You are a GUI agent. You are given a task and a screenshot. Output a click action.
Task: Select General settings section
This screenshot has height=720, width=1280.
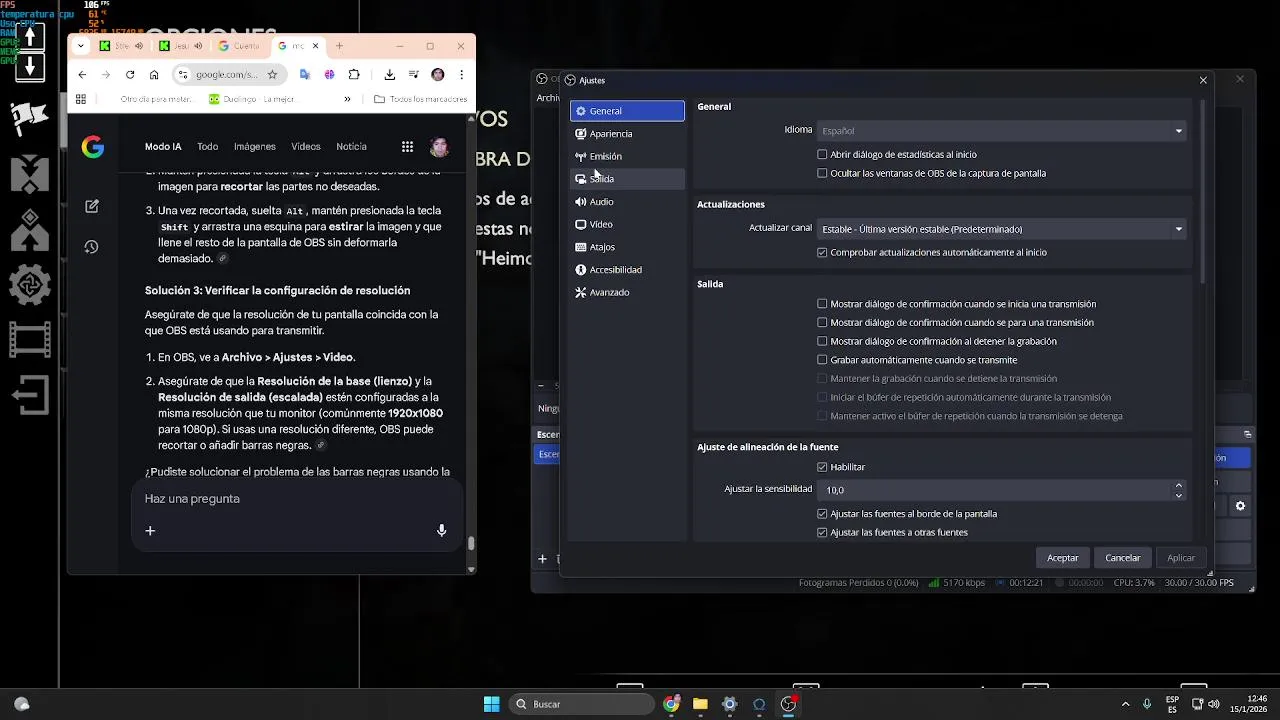(x=627, y=111)
